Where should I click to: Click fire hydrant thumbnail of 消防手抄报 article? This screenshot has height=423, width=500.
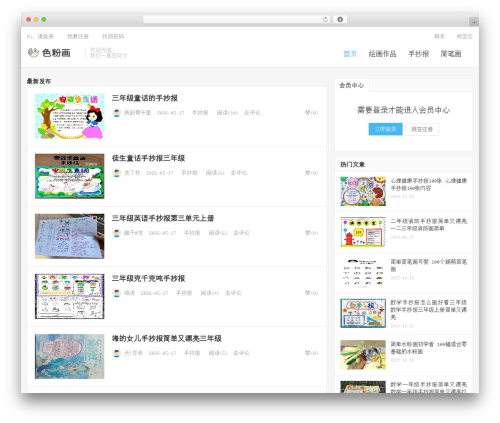click(363, 232)
